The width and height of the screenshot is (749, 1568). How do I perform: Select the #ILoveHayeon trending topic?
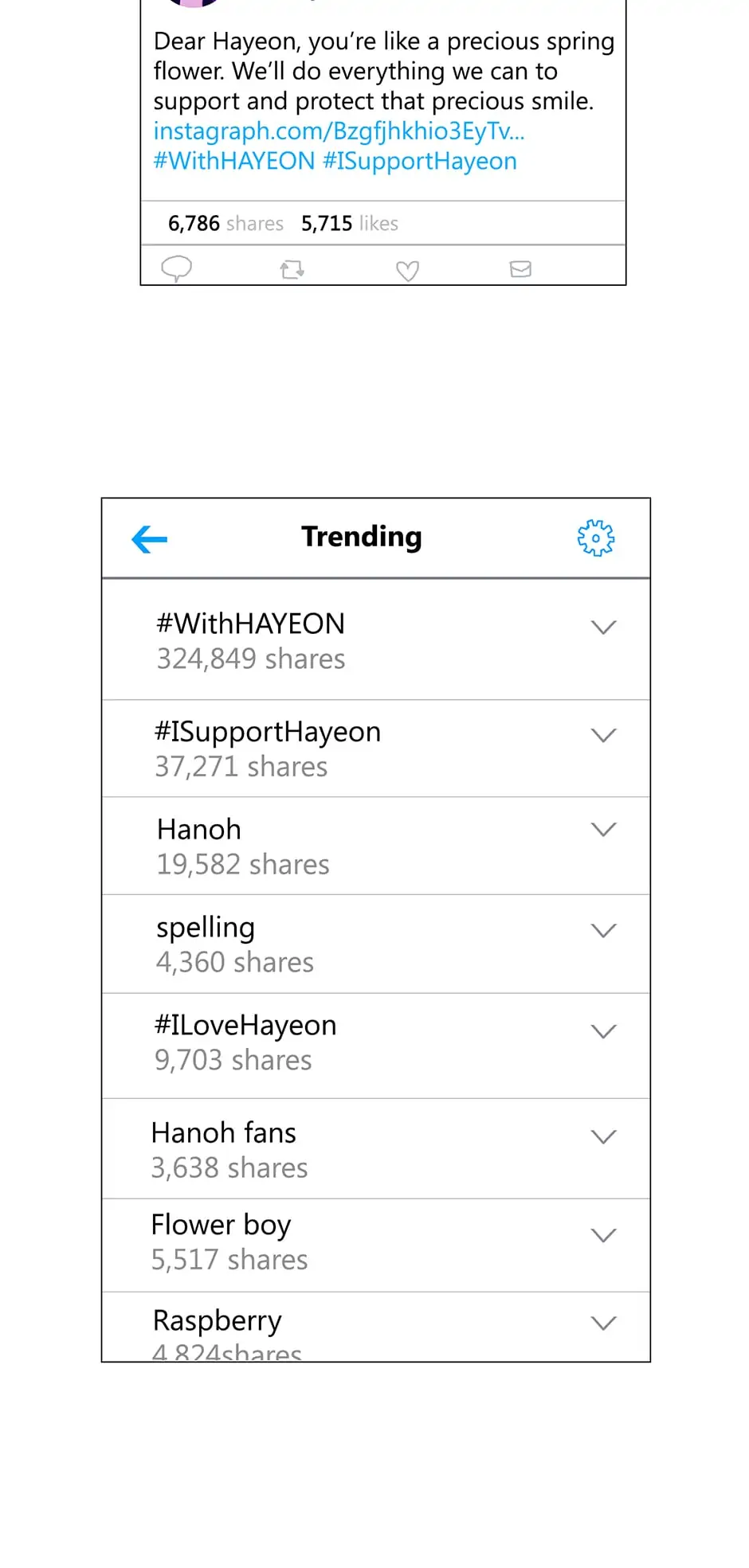(x=245, y=1026)
